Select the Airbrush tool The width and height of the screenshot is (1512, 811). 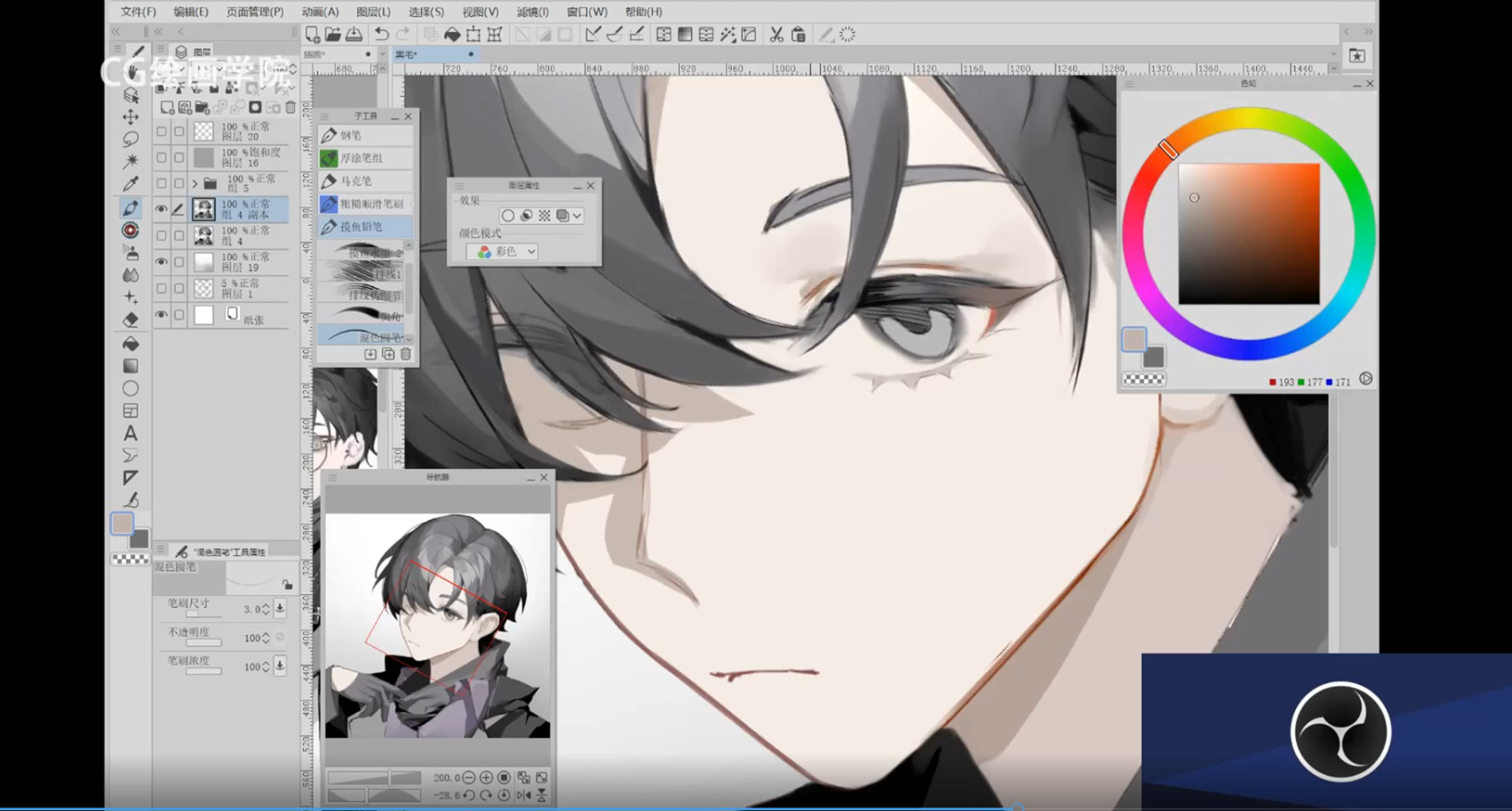pos(131,252)
